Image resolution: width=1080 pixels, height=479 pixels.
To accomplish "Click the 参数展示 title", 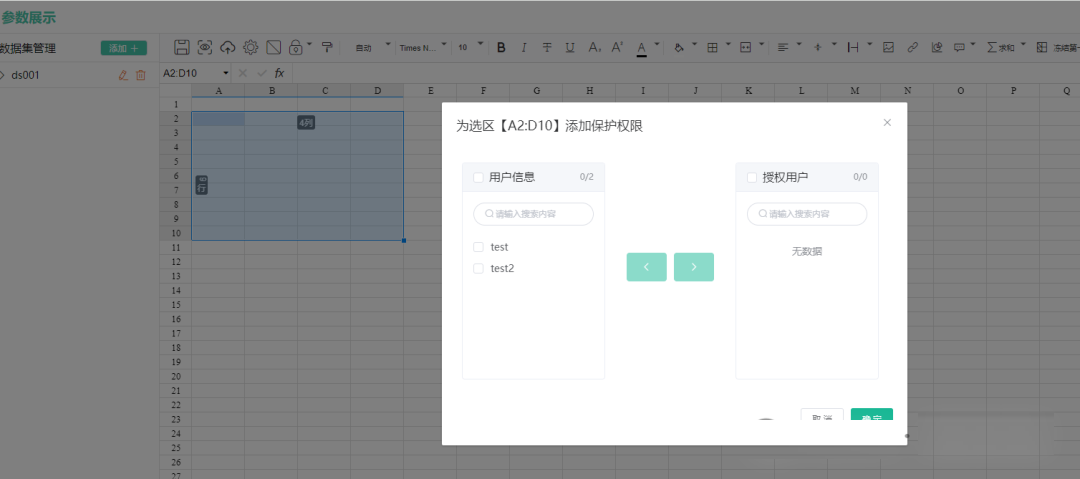I will 29,17.
